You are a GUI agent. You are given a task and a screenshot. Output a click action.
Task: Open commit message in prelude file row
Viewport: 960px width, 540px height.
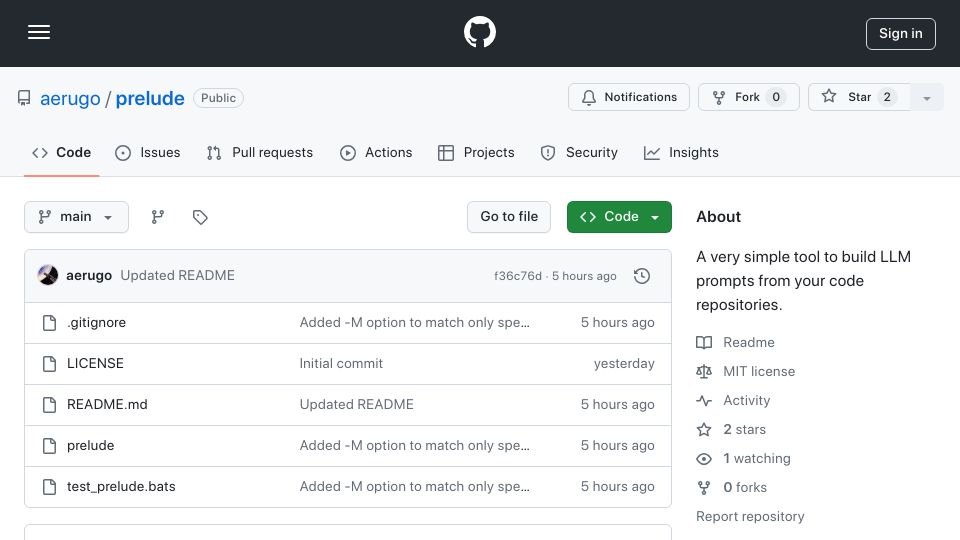[414, 446]
